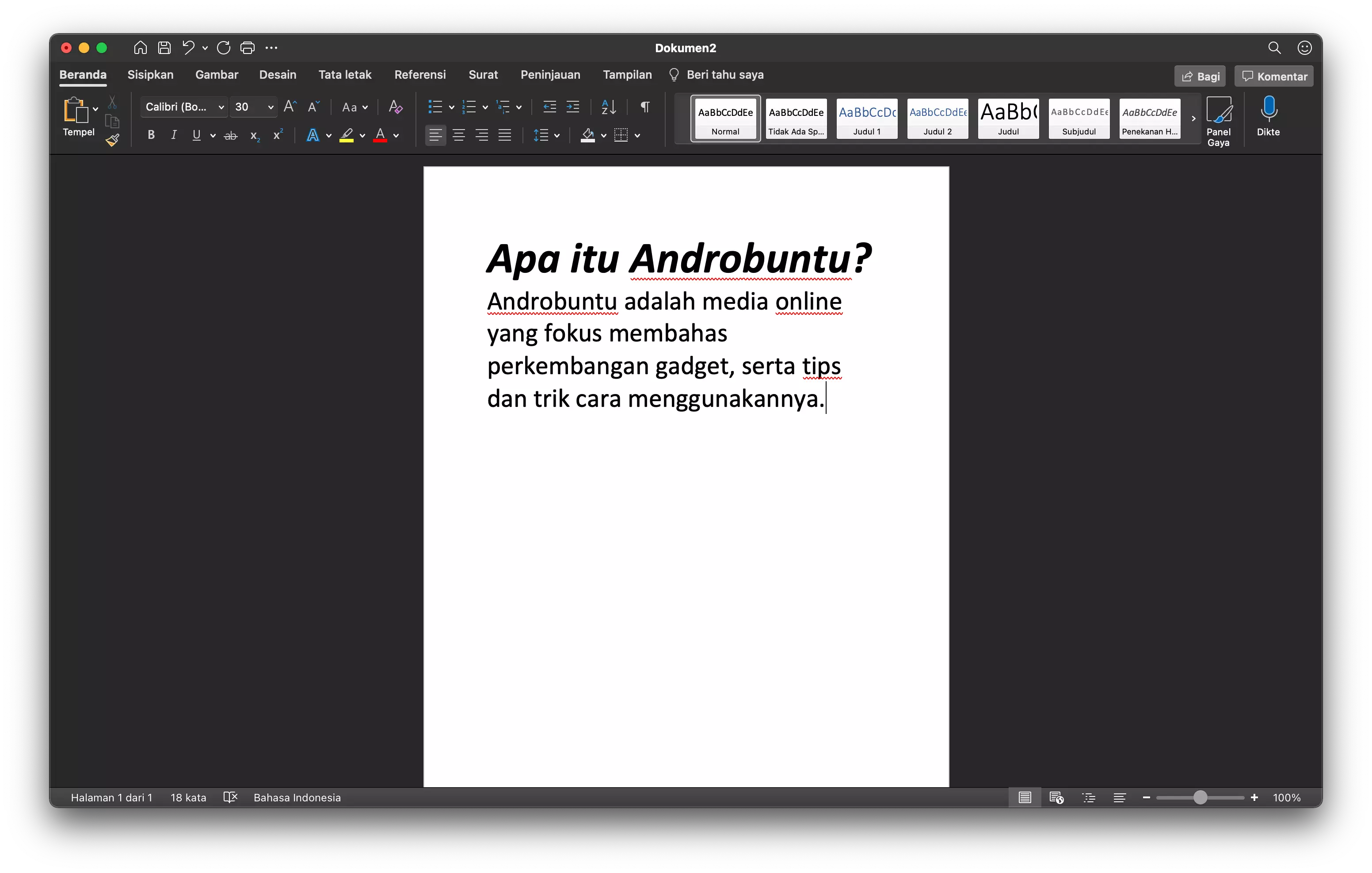Activate the Format Painter brush icon

pos(113,140)
